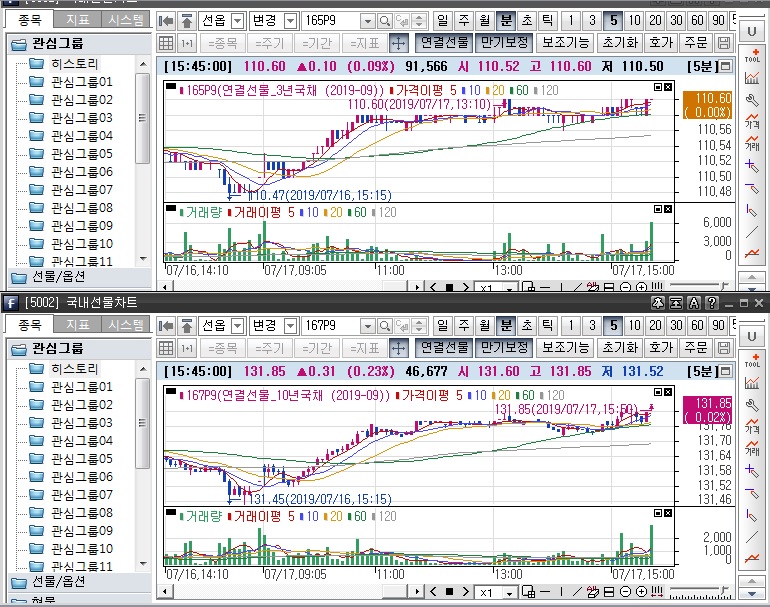The height and width of the screenshot is (607, 770).
Task: Toggle 연결선물 in the 167P9 window
Action: (x=444, y=348)
